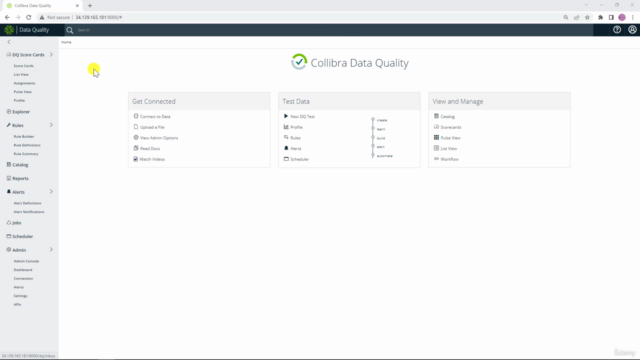Click the Read Docs icon

click(136, 148)
